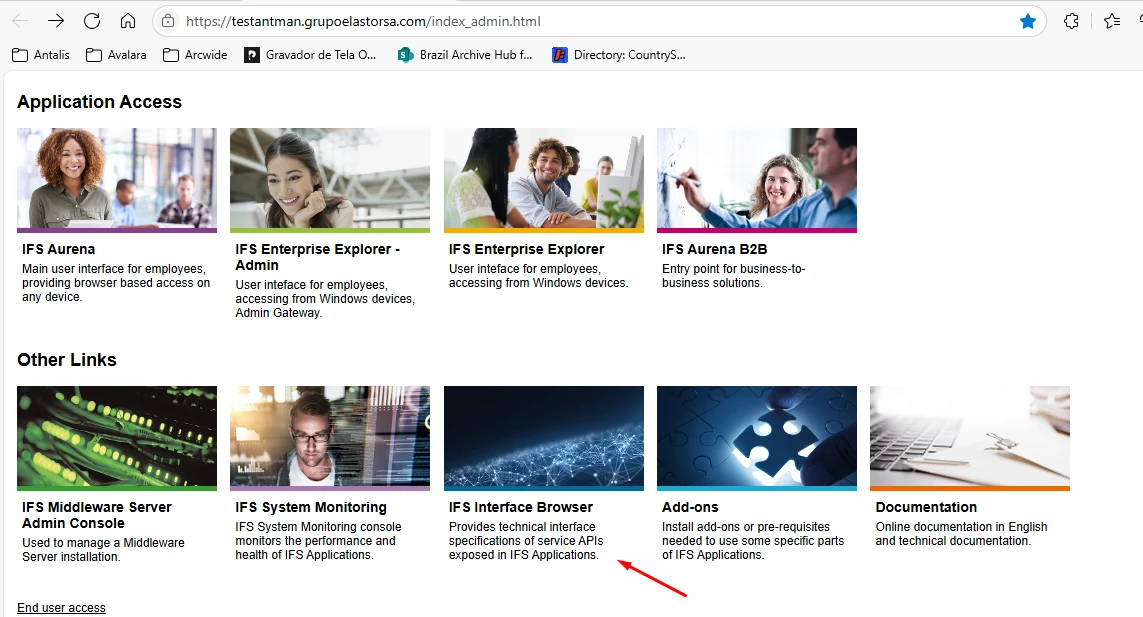
Task: Open the IFS System Monitoring title
Action: [x=311, y=507]
